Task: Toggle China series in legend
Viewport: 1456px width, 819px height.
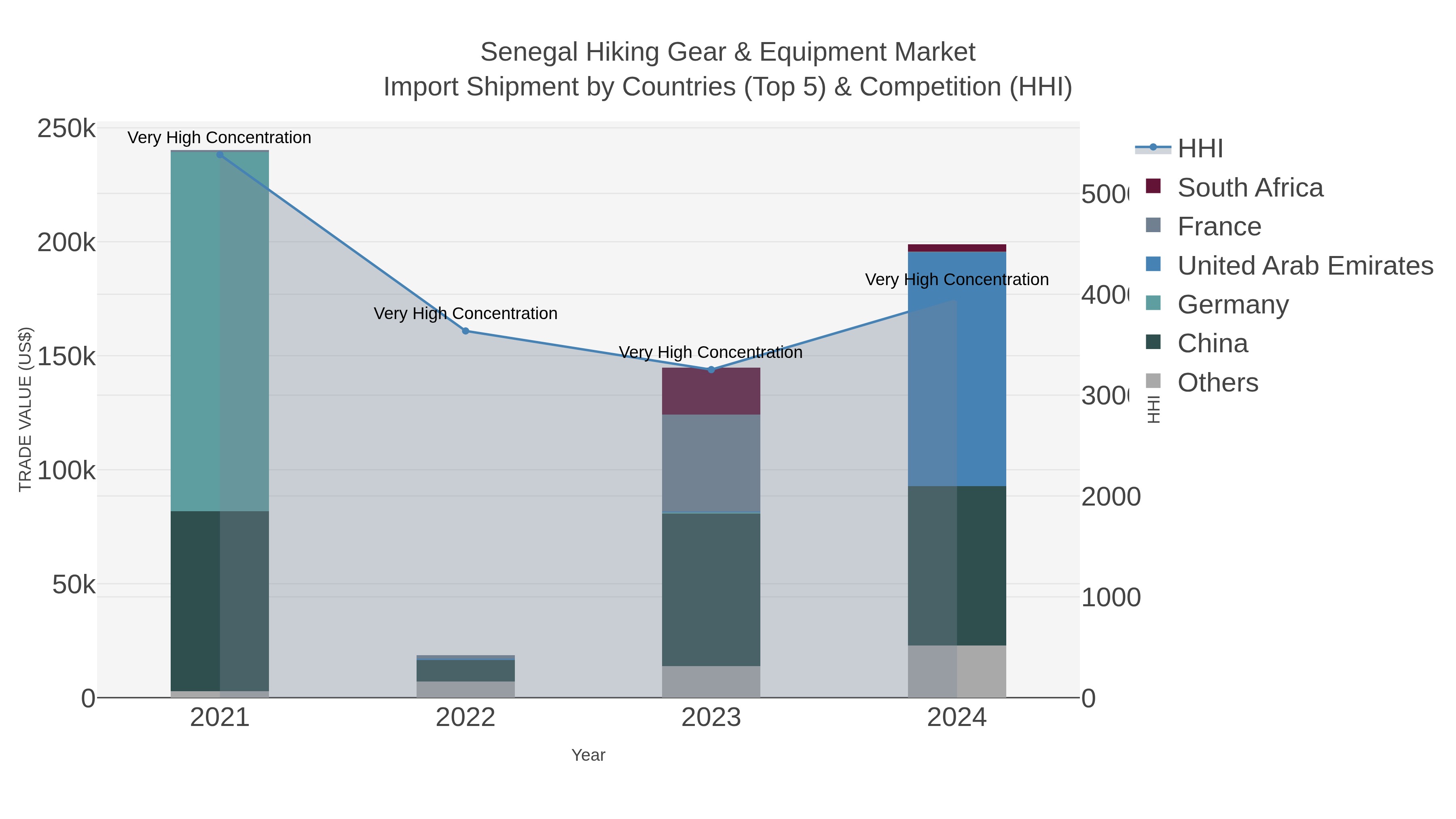Action: click(x=1197, y=343)
